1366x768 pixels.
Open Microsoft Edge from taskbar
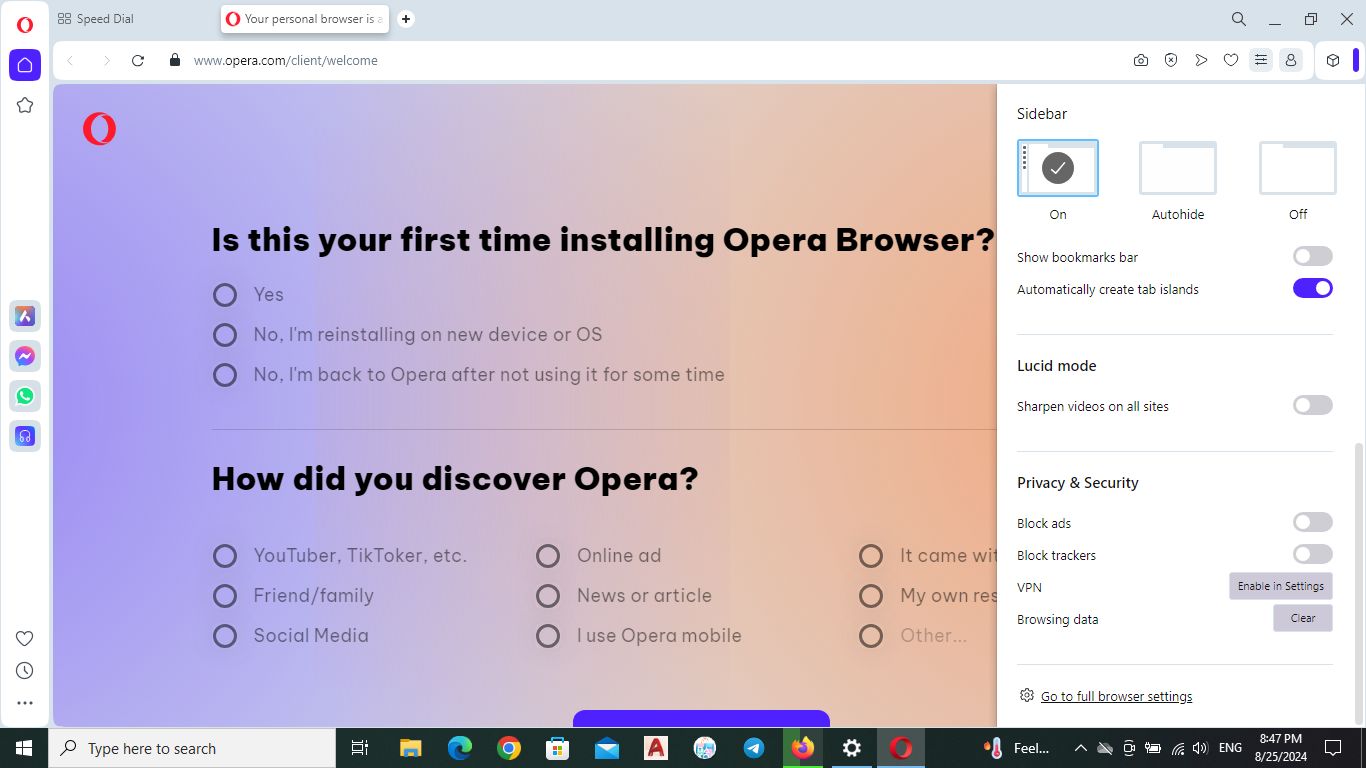tap(460, 748)
